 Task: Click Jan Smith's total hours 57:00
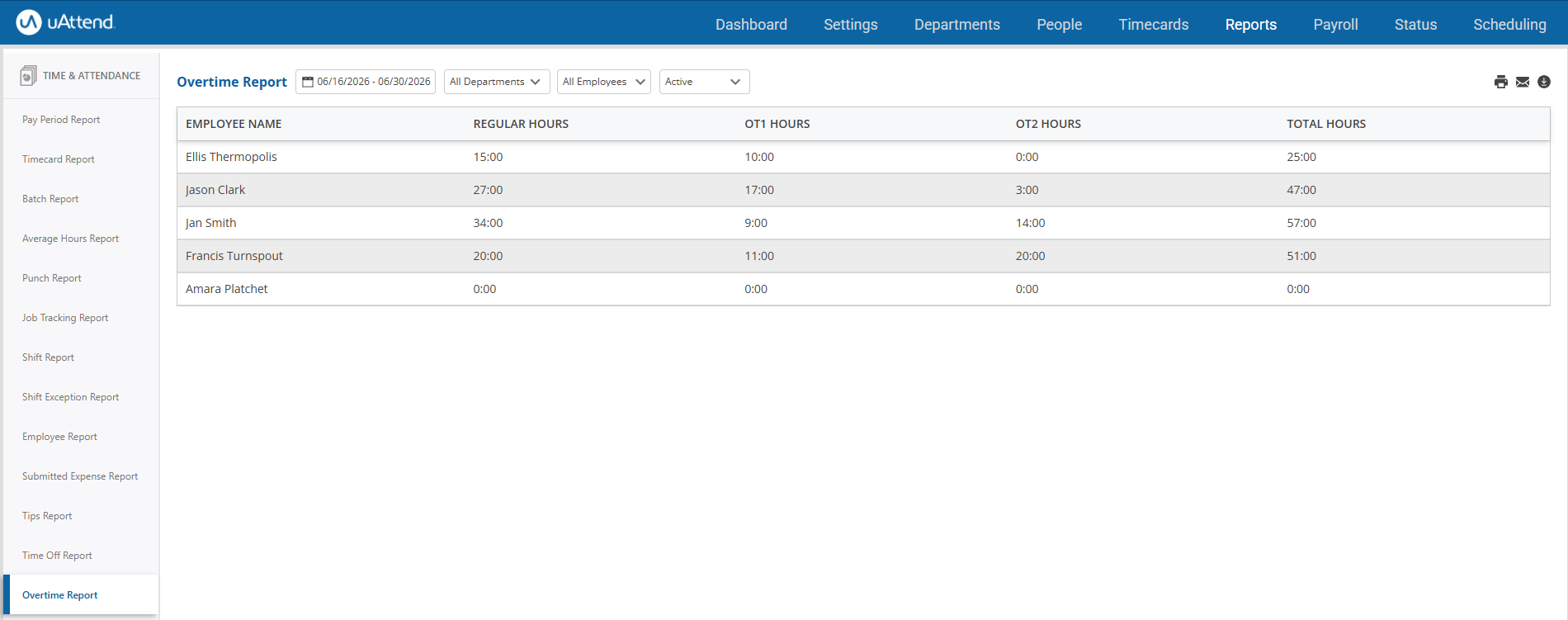[1301, 223]
